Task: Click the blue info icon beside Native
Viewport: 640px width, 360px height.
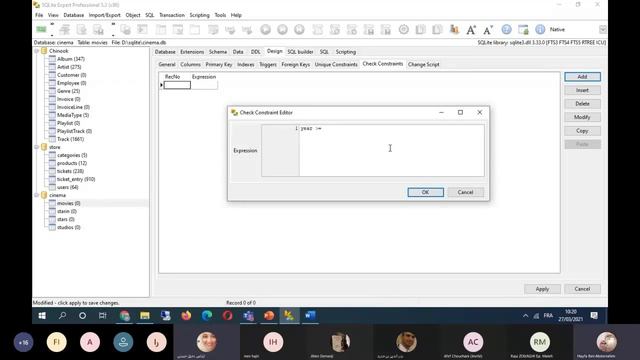Action: point(540,29)
